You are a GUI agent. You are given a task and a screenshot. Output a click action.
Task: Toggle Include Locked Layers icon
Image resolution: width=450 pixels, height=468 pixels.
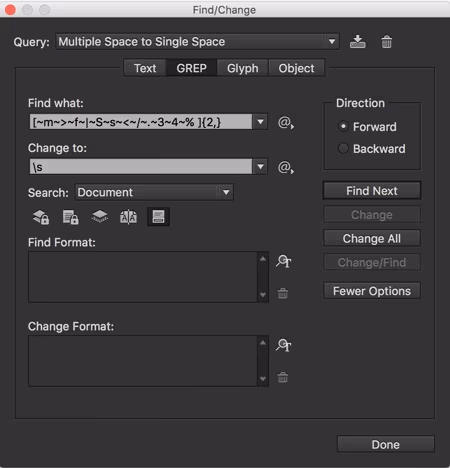pyautogui.click(x=41, y=217)
